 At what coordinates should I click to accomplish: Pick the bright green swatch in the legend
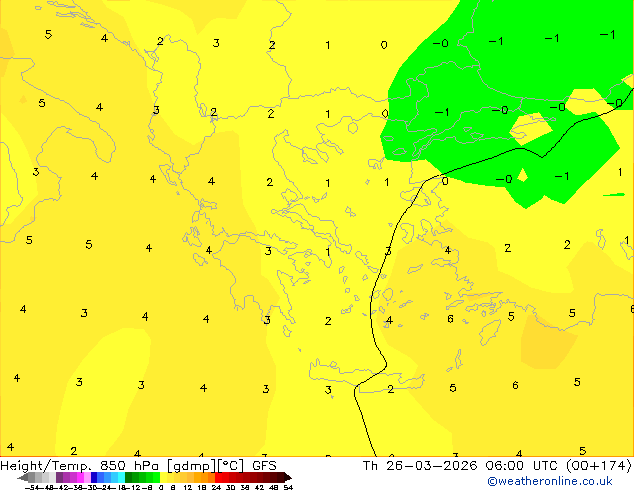[156, 478]
